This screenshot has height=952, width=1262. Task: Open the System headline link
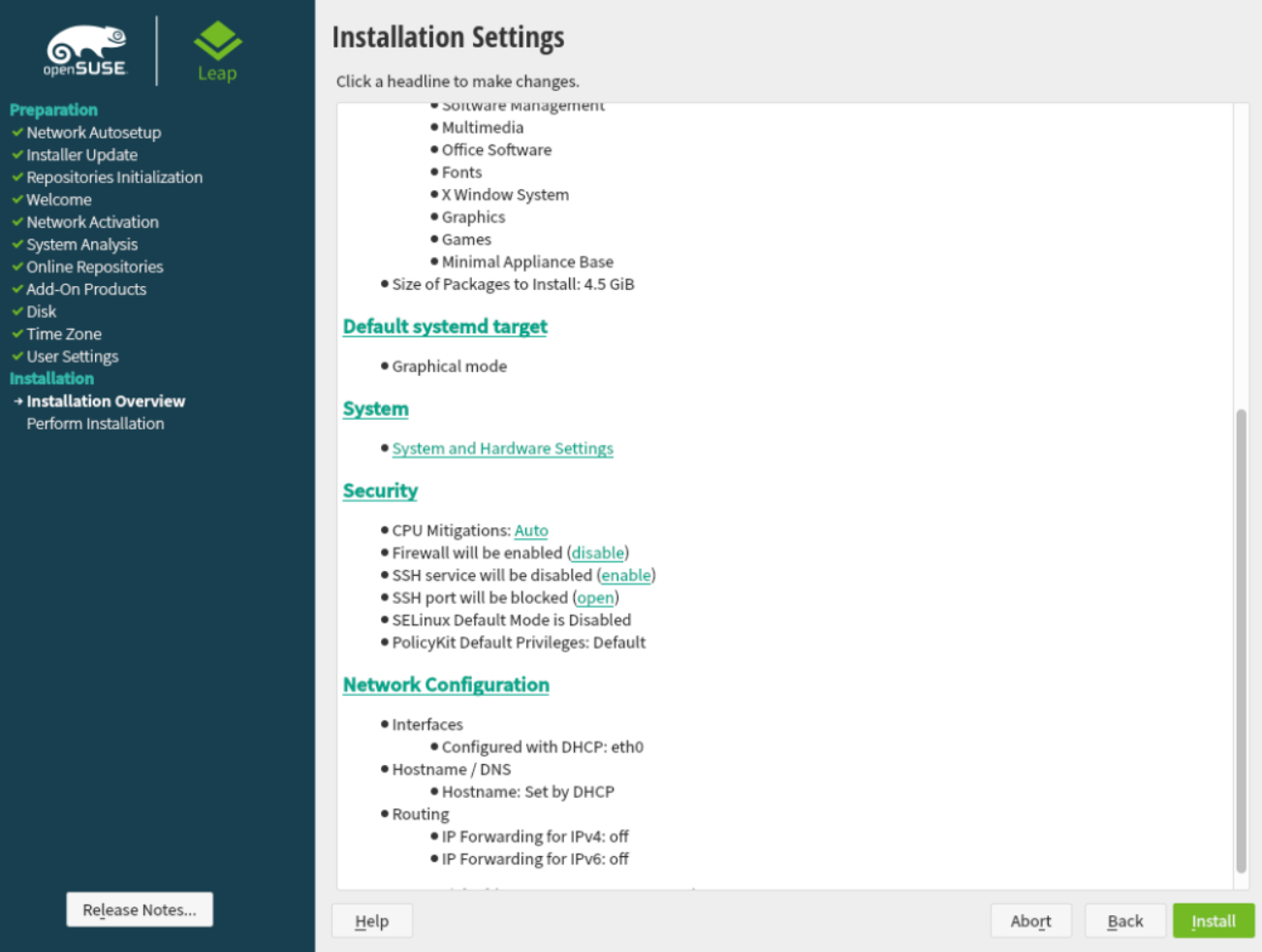375,409
